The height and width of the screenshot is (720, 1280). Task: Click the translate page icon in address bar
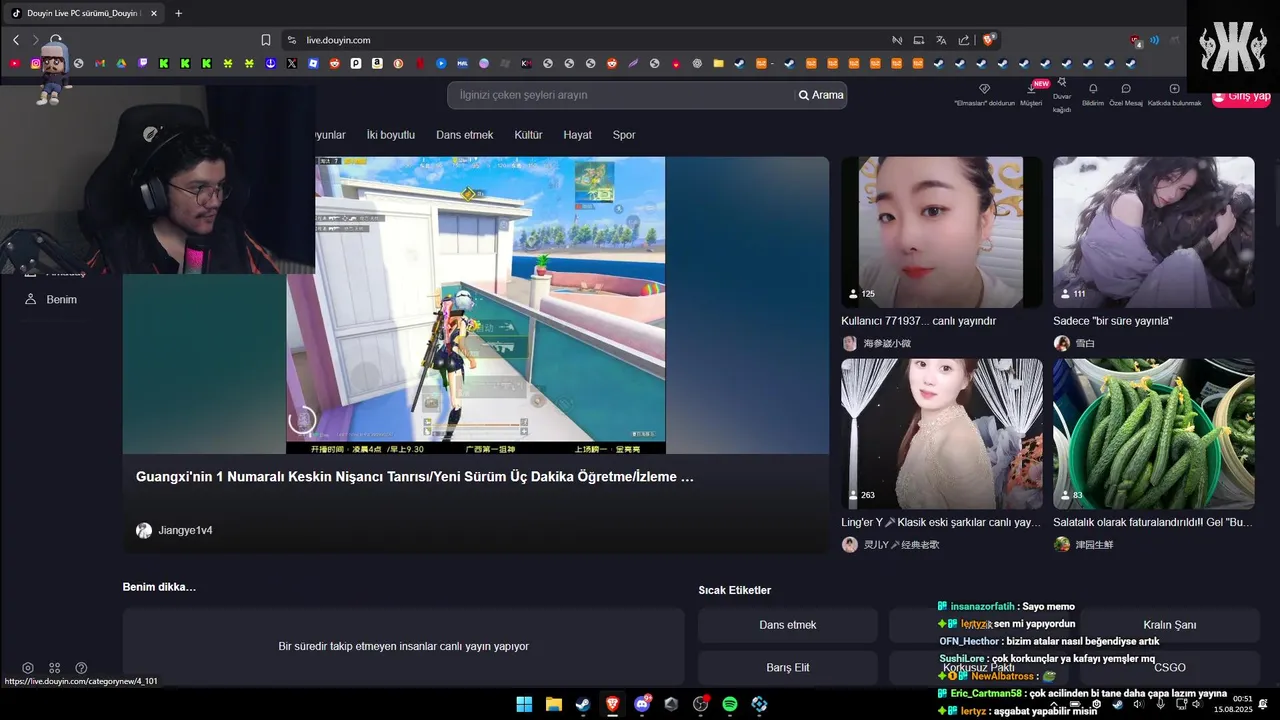click(941, 40)
